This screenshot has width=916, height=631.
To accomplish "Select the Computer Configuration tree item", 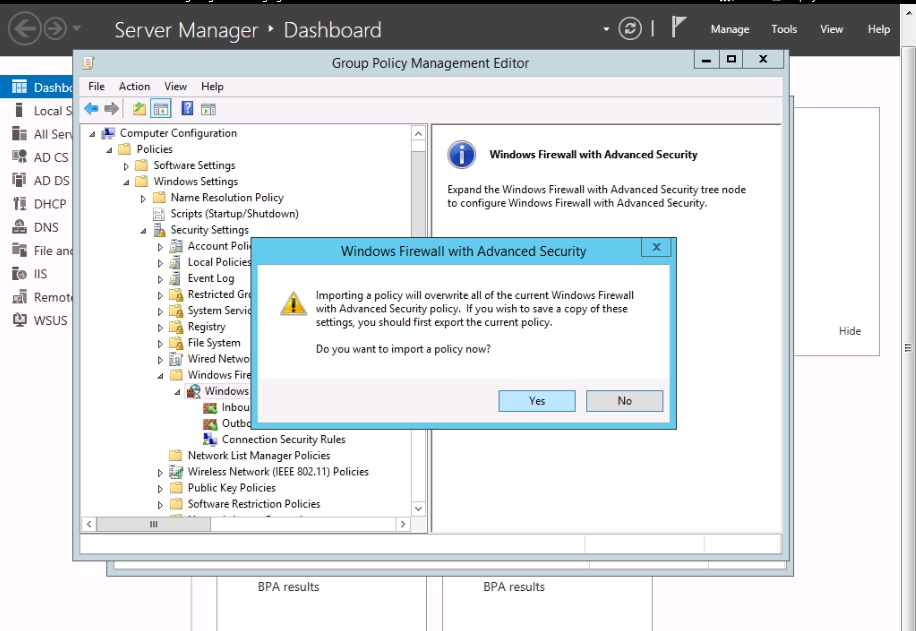I will (178, 133).
